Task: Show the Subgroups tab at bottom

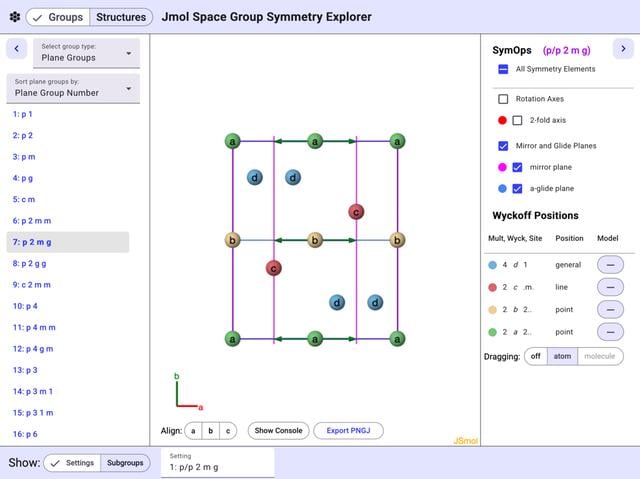Action: pyautogui.click(x=125, y=463)
